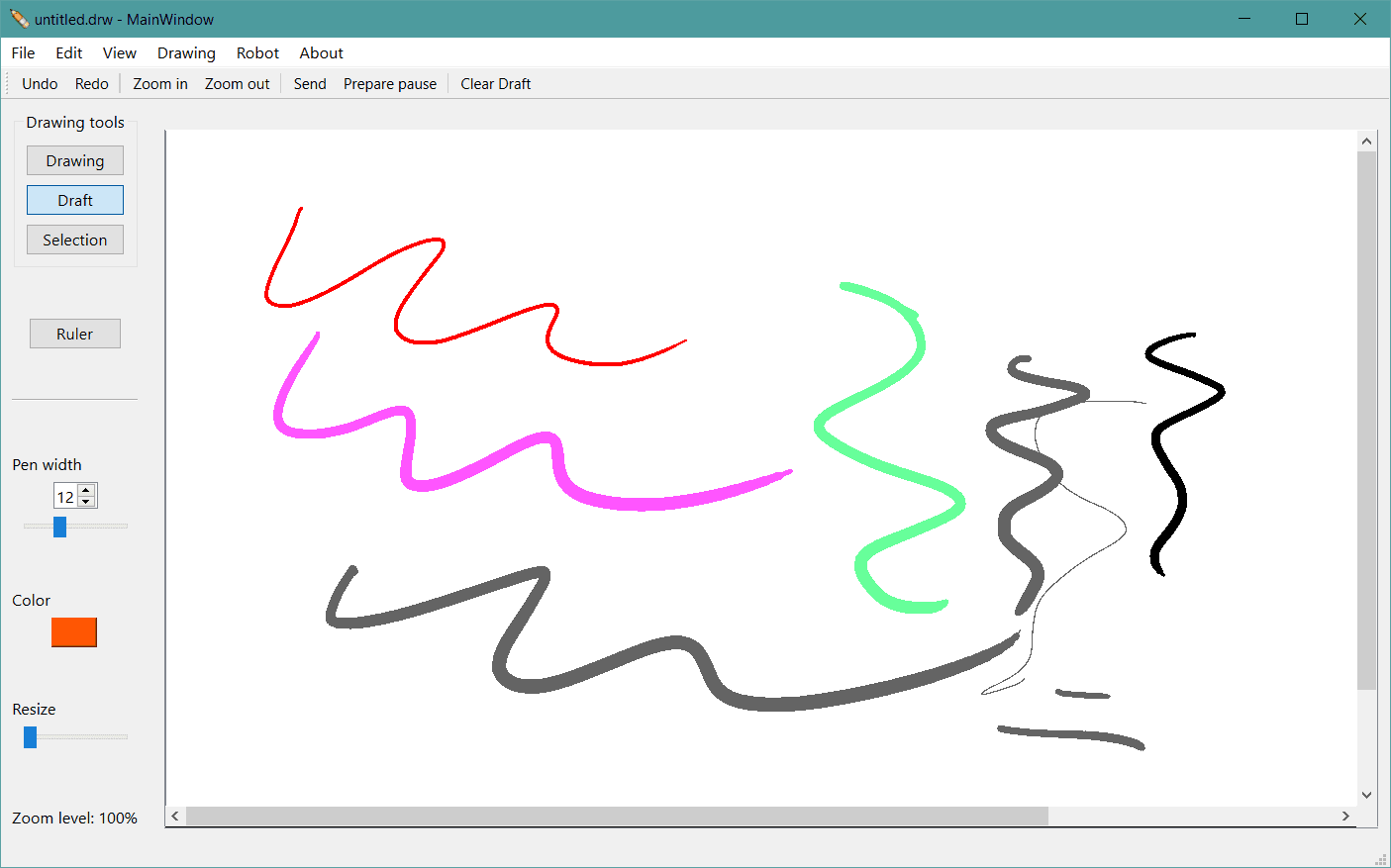This screenshot has width=1391, height=868.
Task: Click Zoom in on the toolbar
Action: point(160,84)
